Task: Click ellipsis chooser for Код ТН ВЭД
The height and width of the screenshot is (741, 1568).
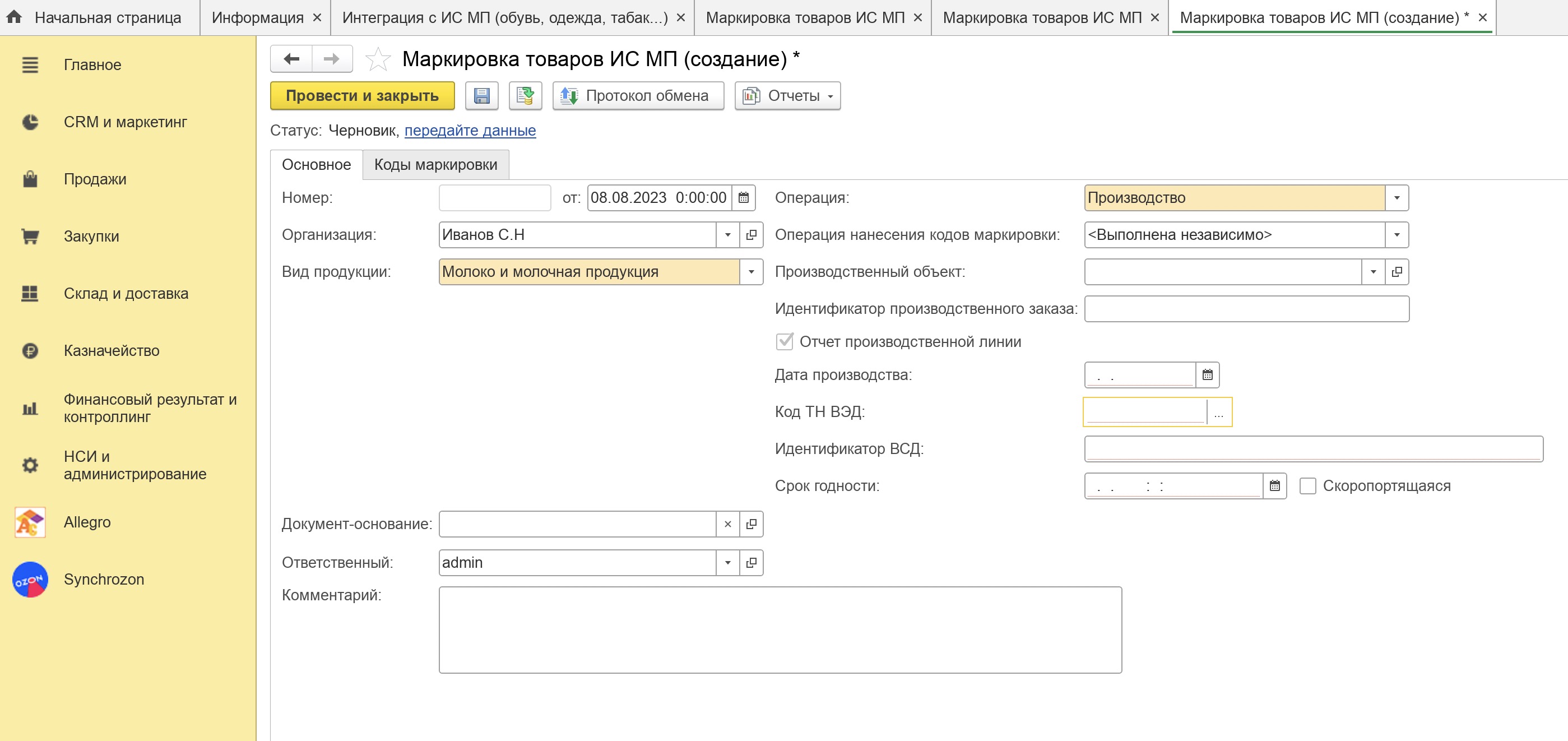Action: point(1219,412)
